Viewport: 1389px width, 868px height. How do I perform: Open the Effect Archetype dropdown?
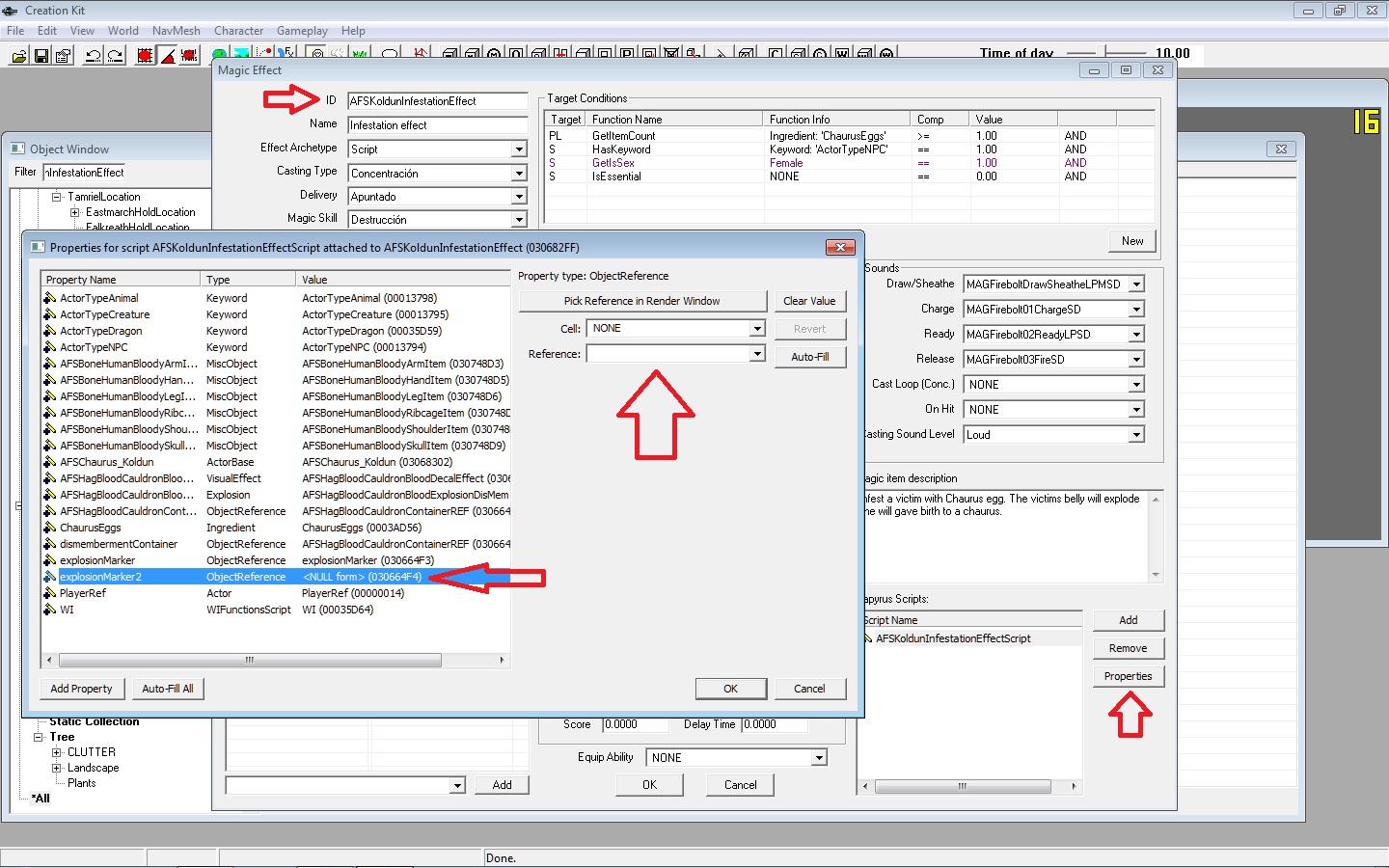519,149
